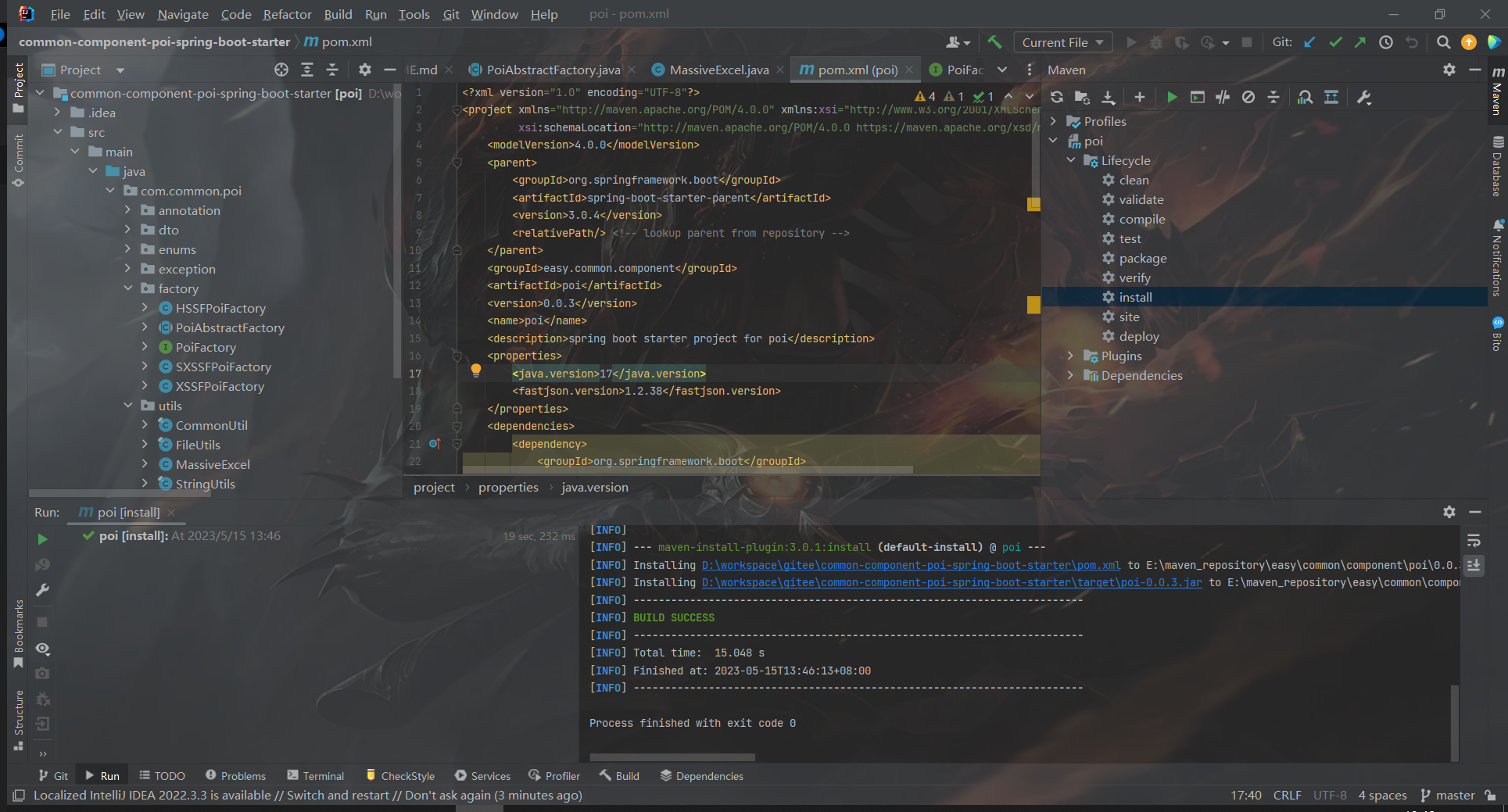Expand the Plugins node in Maven
This screenshot has height=812, width=1508.
pyautogui.click(x=1071, y=356)
